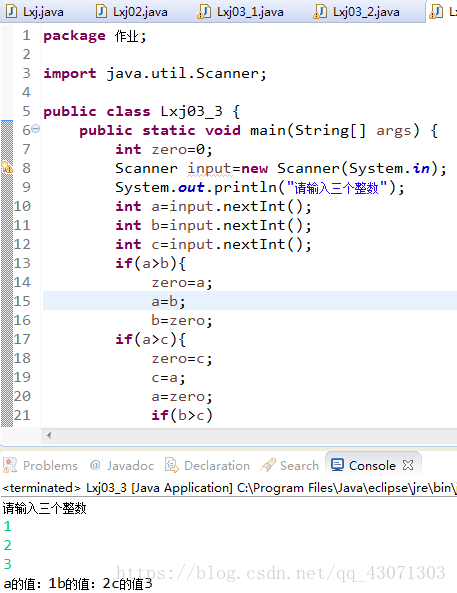Click the terminated Lxj03_3 console header text
The width and height of the screenshot is (457, 593).
229,488
